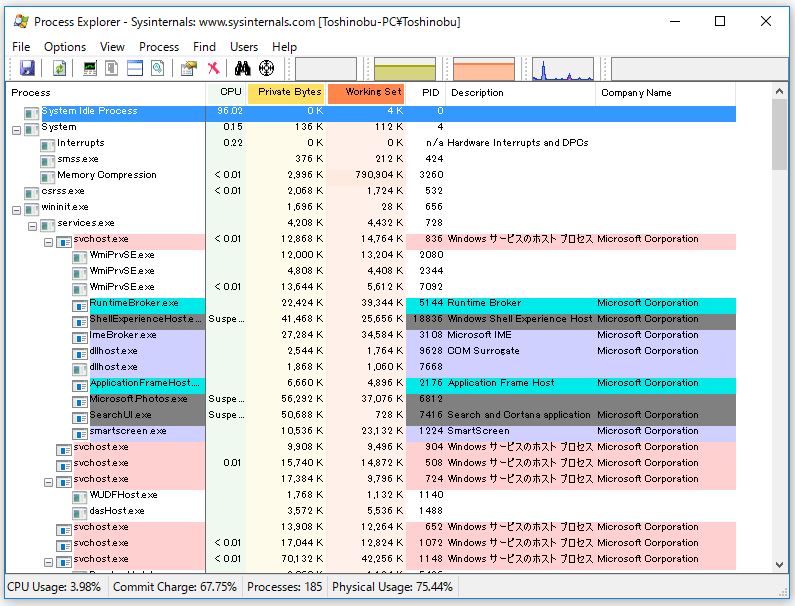Sort by the Working Set column header
This screenshot has height=606, width=795.
point(367,93)
